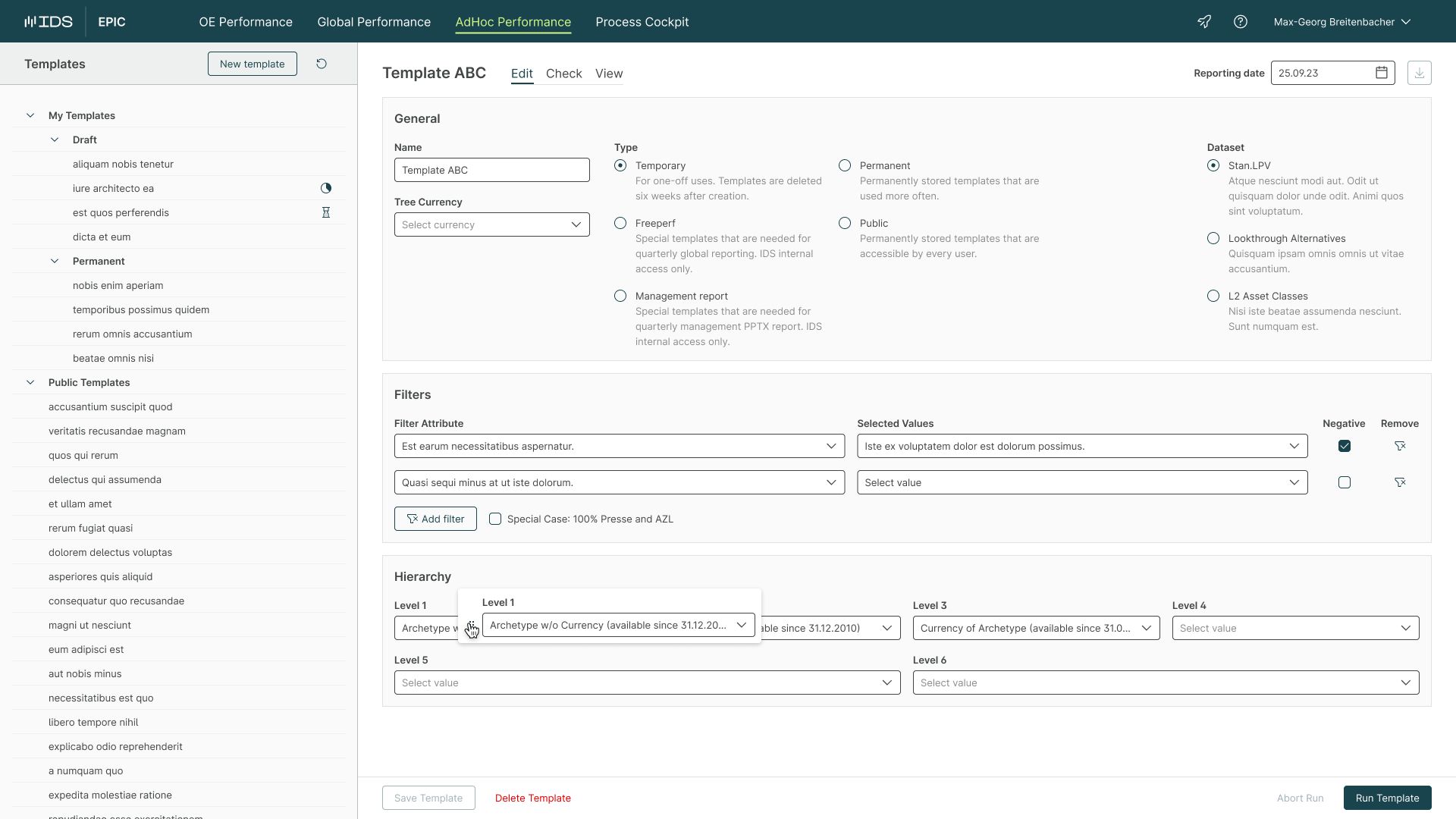The image size is (1456, 819).
Task: Select the Permanent type radio button
Action: [x=845, y=165]
